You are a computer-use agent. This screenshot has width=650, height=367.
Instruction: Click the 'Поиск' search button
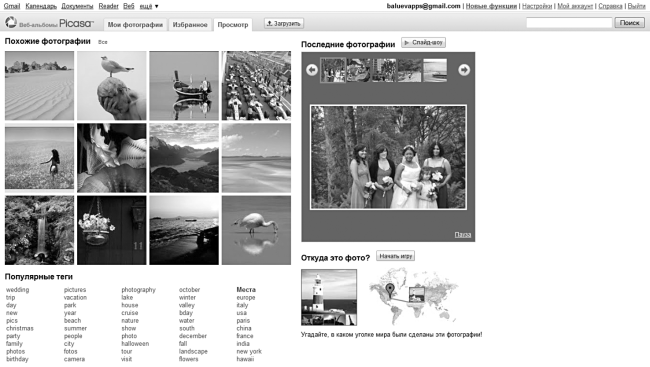(x=629, y=23)
